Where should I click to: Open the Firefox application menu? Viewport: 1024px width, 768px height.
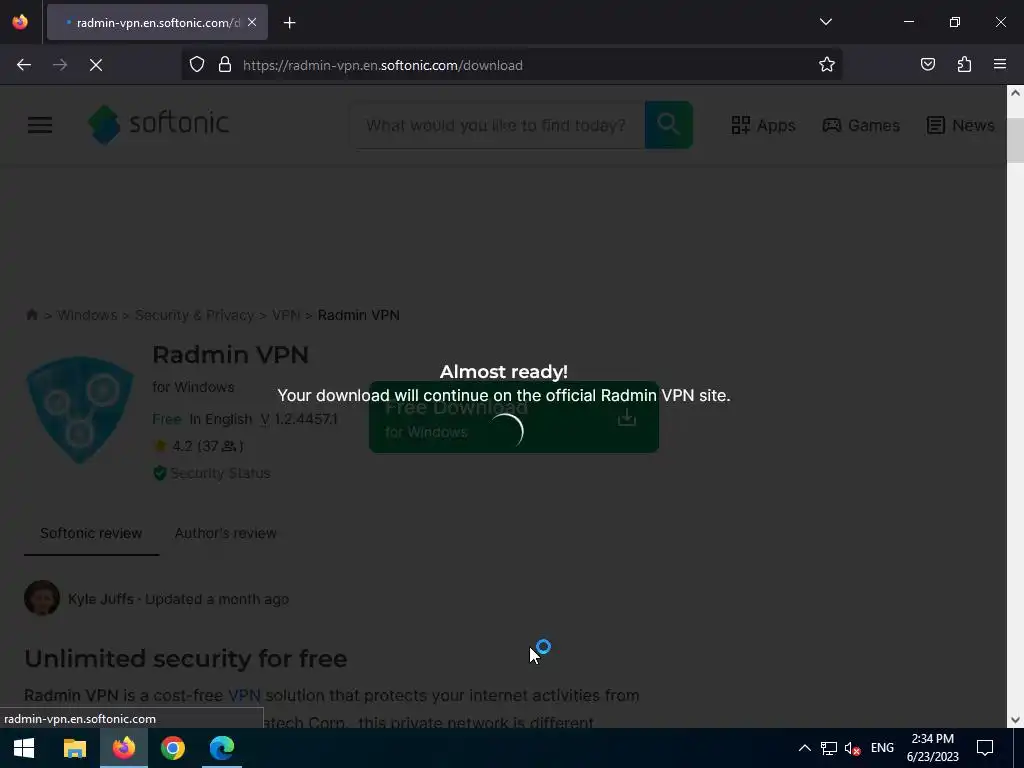coord(1000,65)
